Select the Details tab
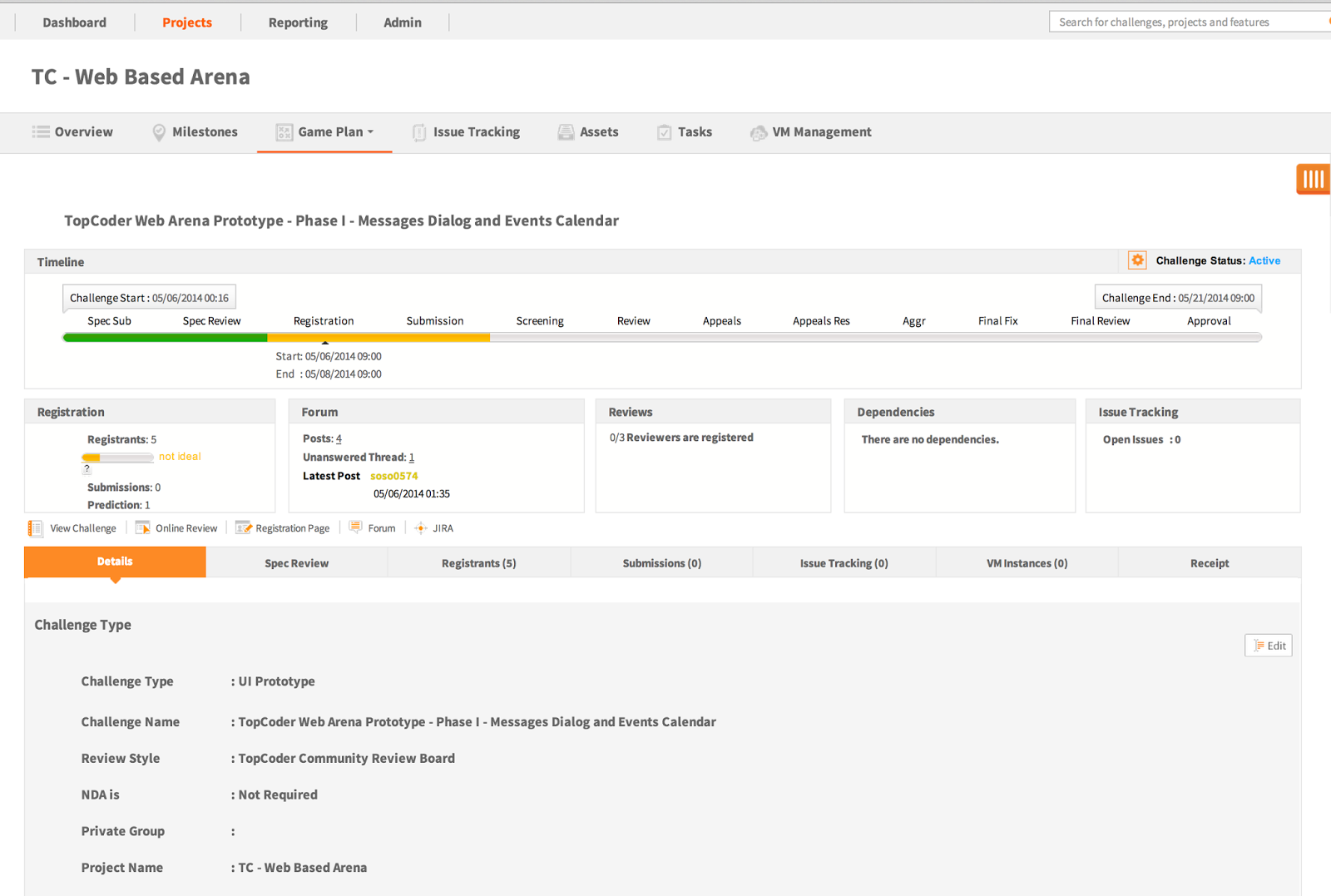 click(115, 562)
